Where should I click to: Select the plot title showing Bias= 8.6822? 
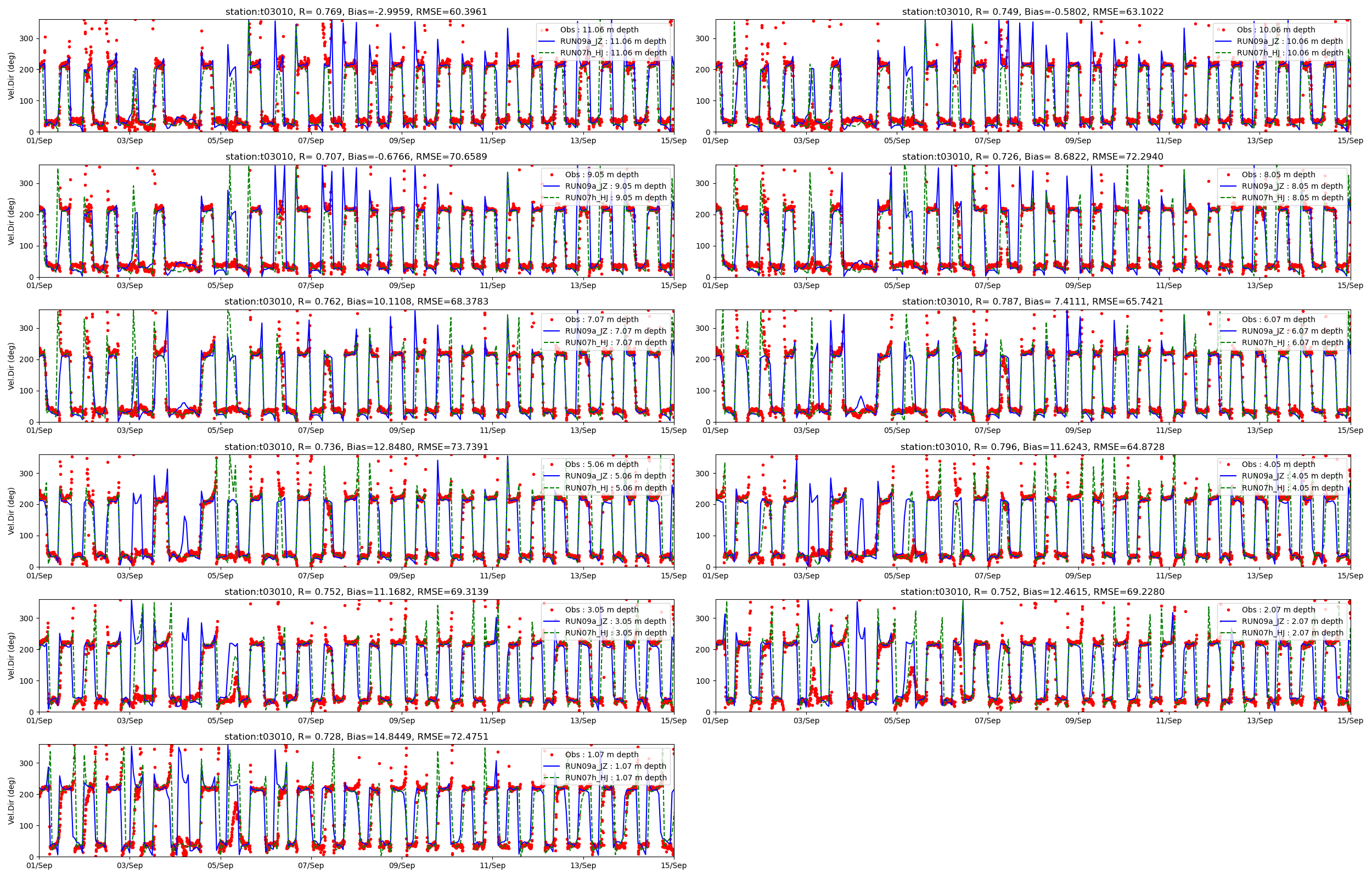click(x=1032, y=156)
